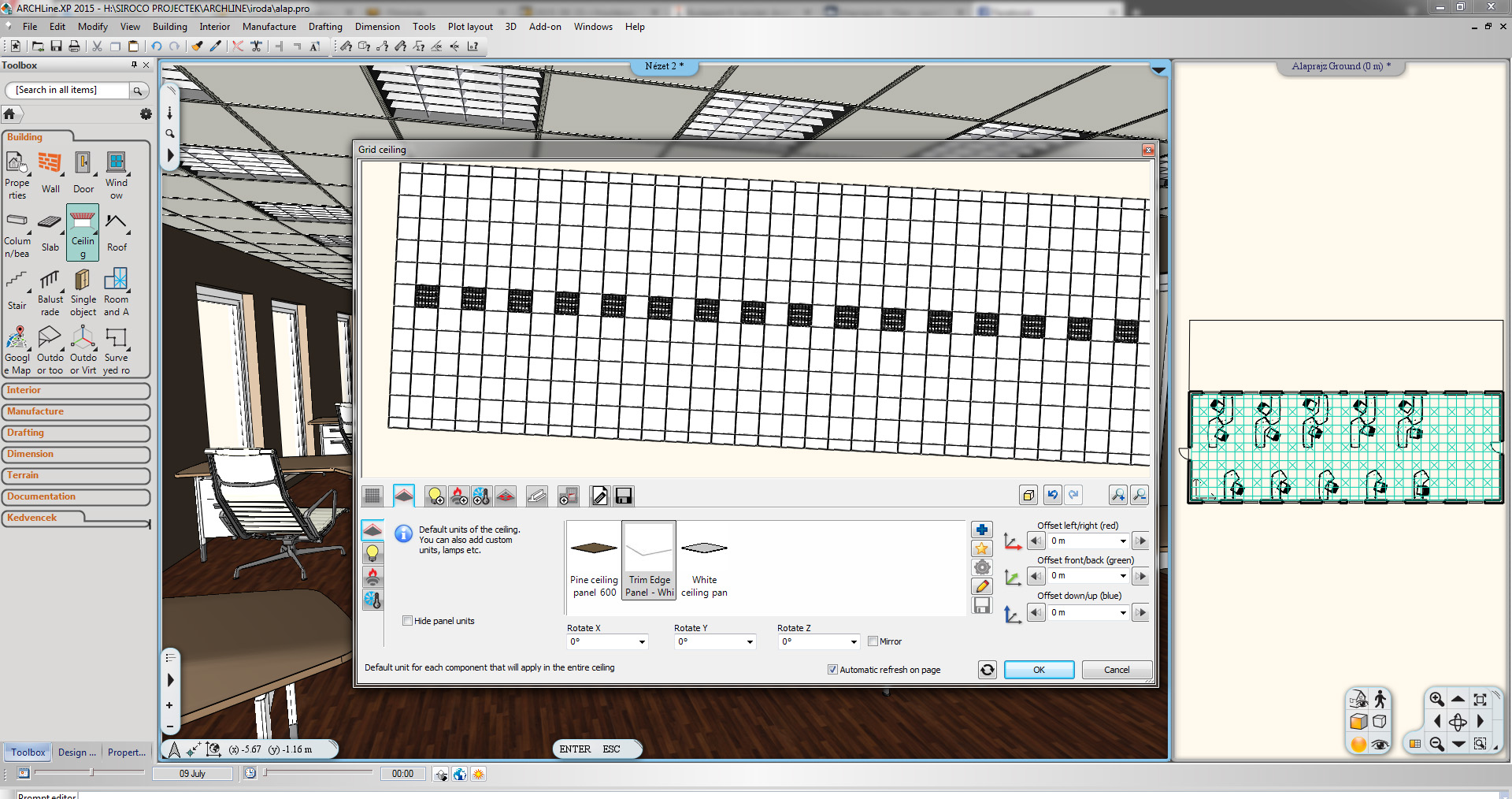This screenshot has width=1512, height=799.
Task: Click the OK button
Action: [1038, 670]
